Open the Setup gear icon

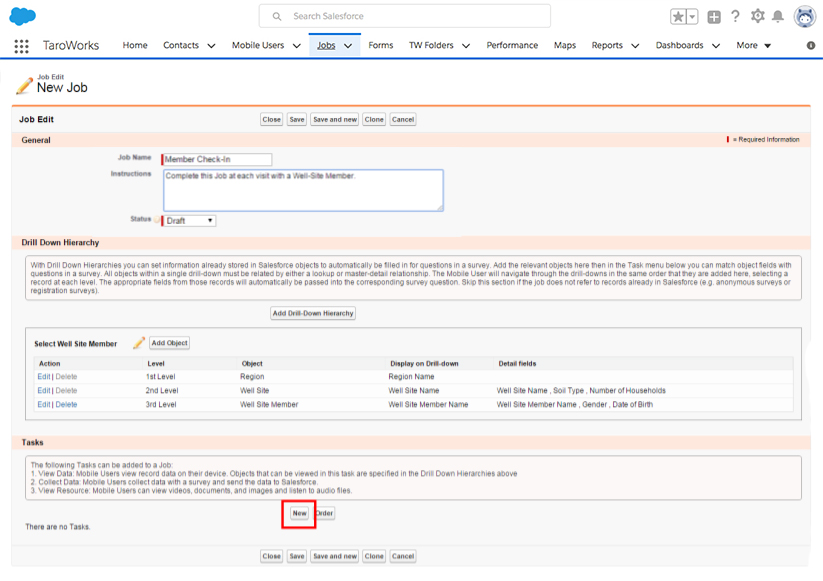757,16
